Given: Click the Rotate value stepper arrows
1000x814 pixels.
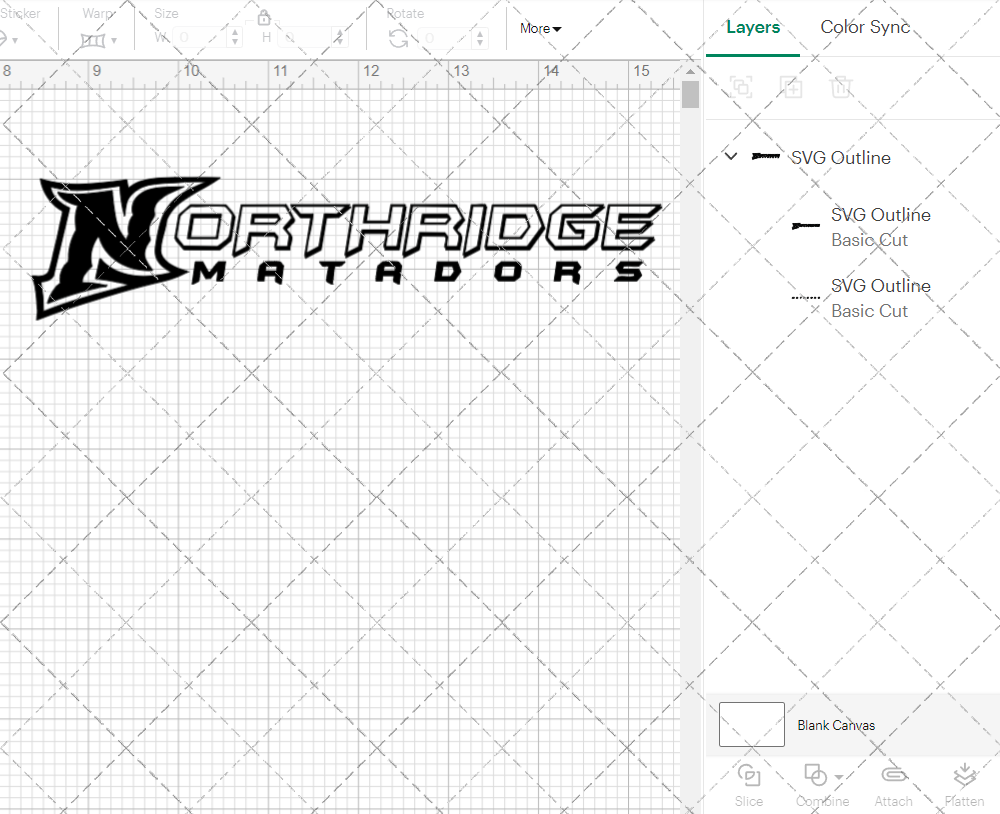Looking at the screenshot, I should click(481, 38).
